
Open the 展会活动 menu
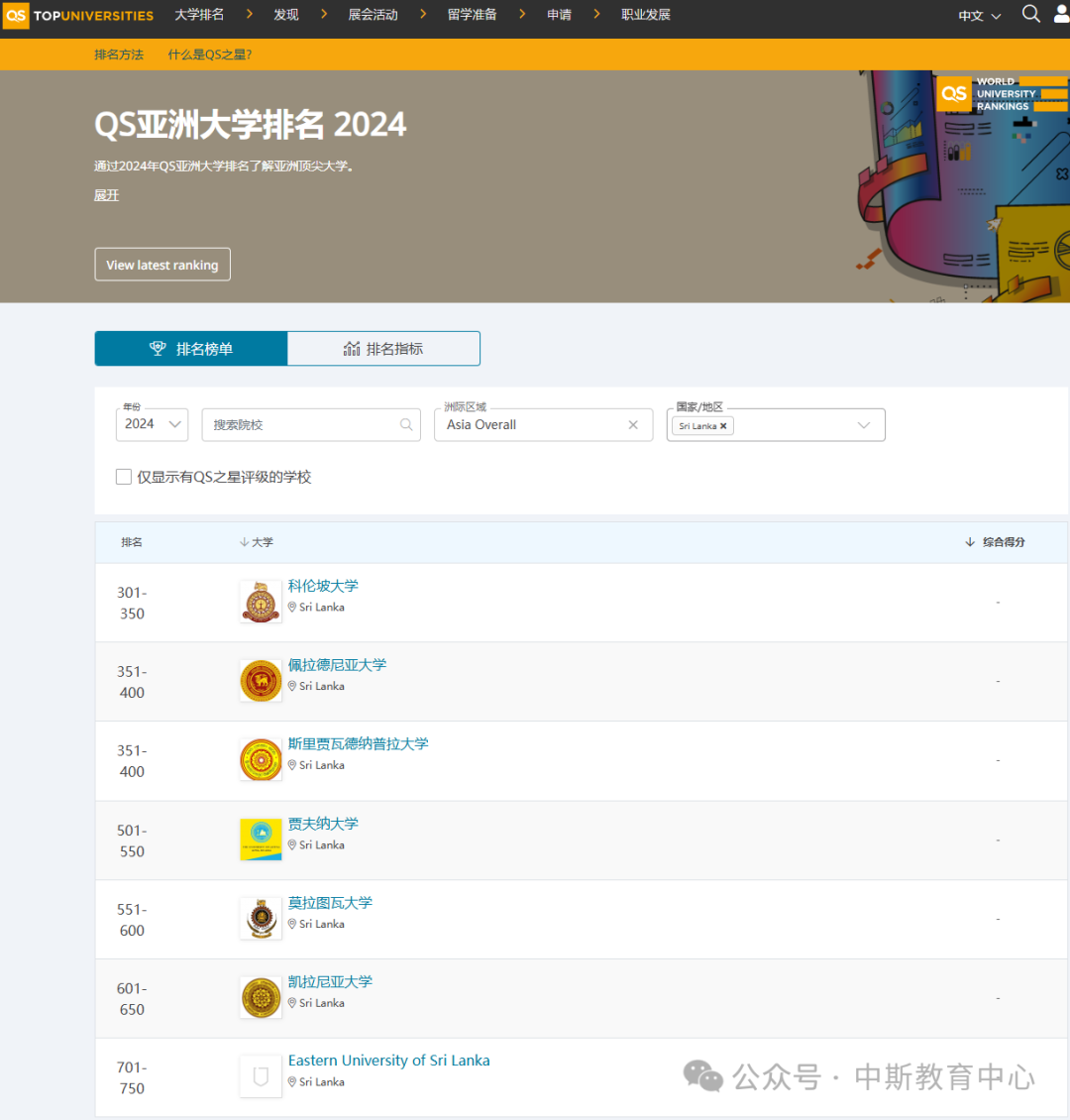coord(373,15)
